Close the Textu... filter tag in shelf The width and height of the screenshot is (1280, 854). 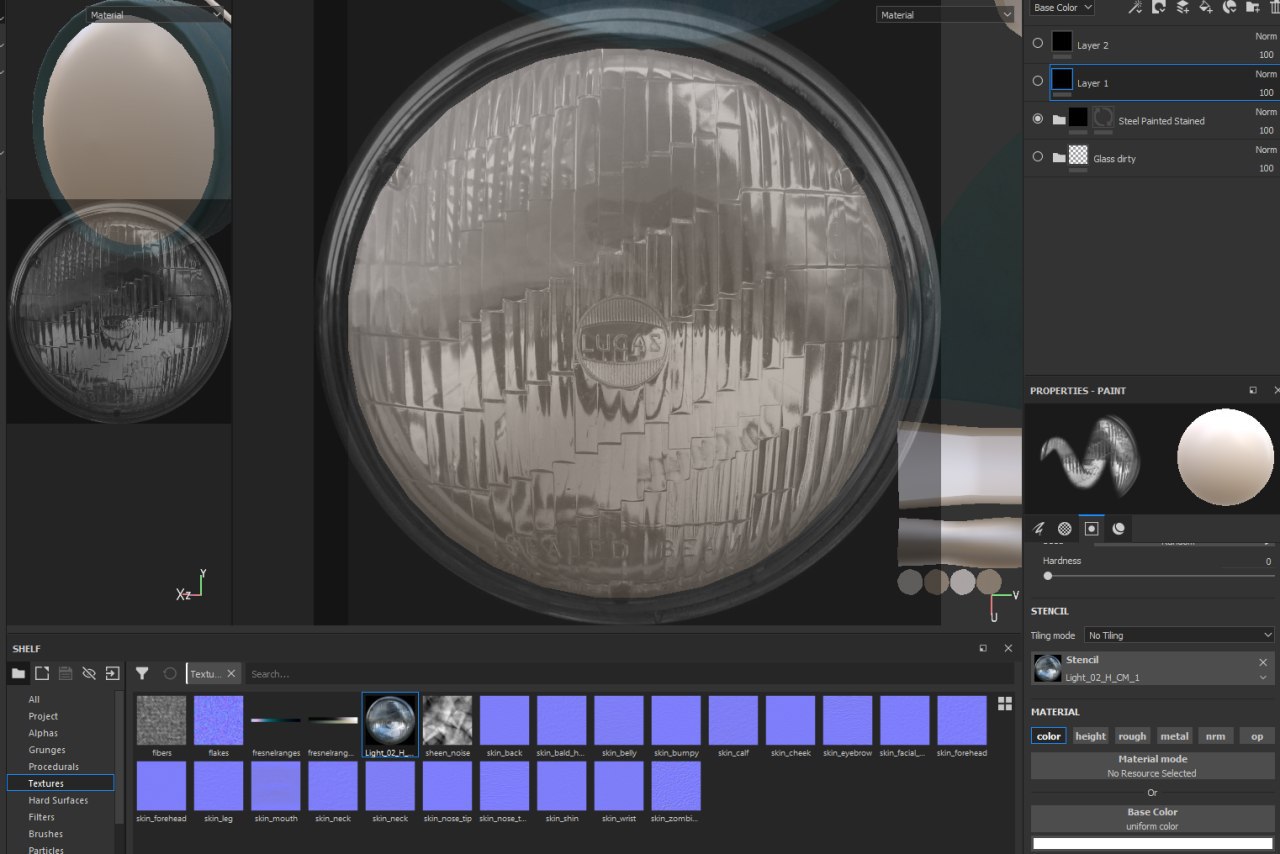click(231, 674)
